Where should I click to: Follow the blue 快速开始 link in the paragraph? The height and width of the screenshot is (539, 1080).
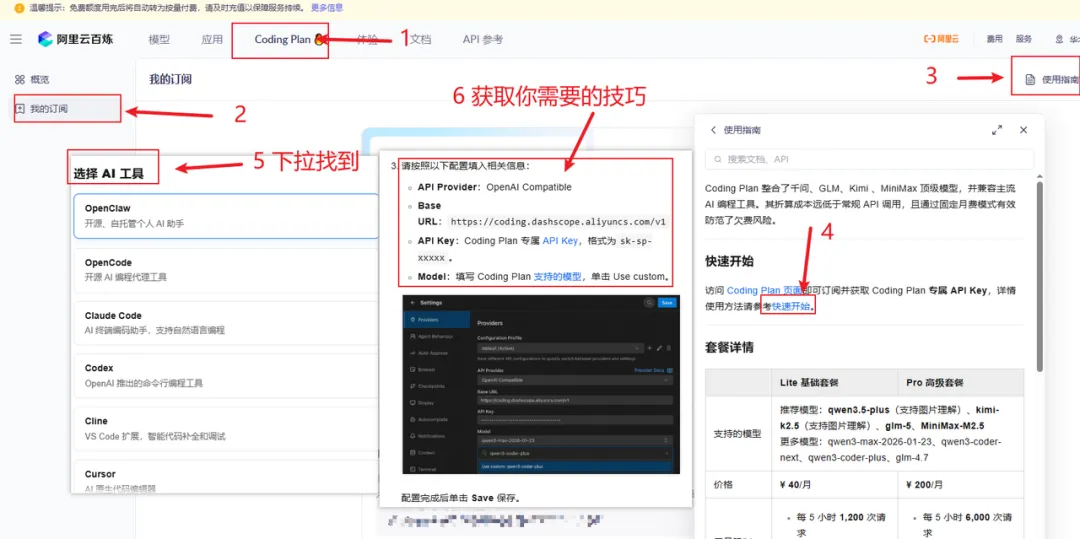[x=791, y=306]
